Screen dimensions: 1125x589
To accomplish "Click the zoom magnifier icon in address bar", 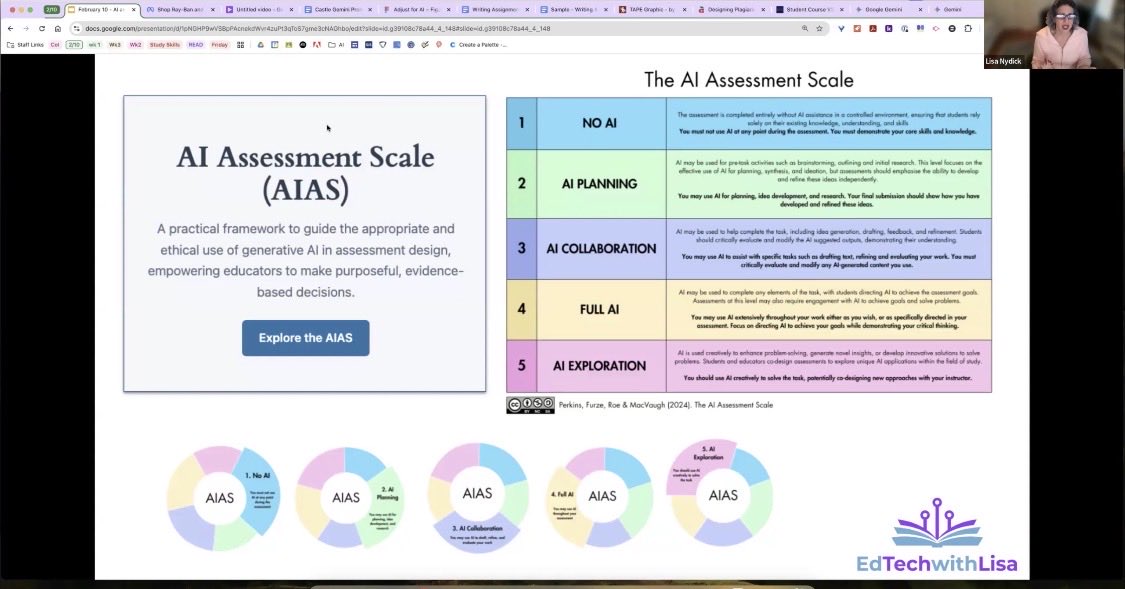I will click(x=805, y=29).
